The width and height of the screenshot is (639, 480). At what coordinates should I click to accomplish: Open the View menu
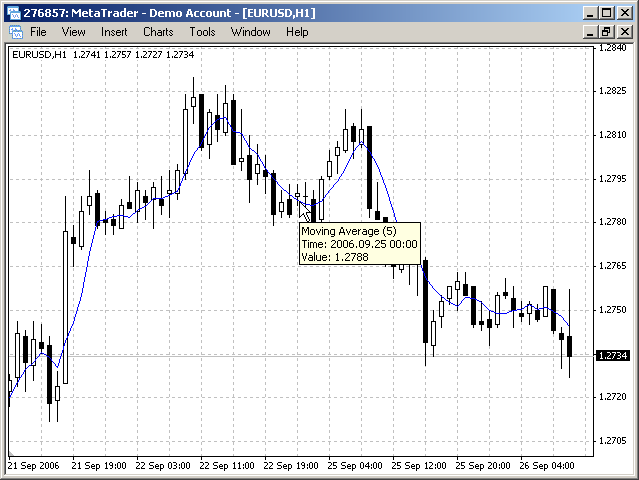[x=73, y=32]
